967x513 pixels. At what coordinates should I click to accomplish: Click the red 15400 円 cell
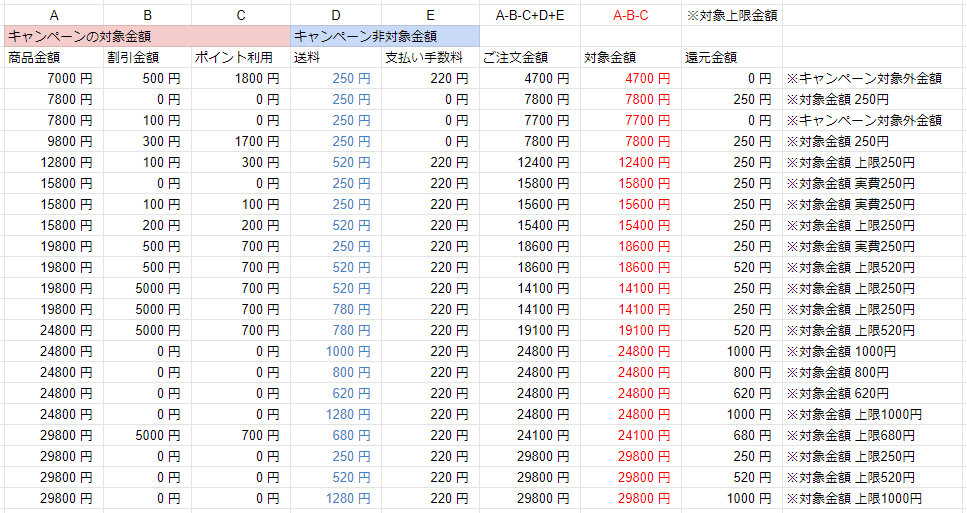[630, 225]
